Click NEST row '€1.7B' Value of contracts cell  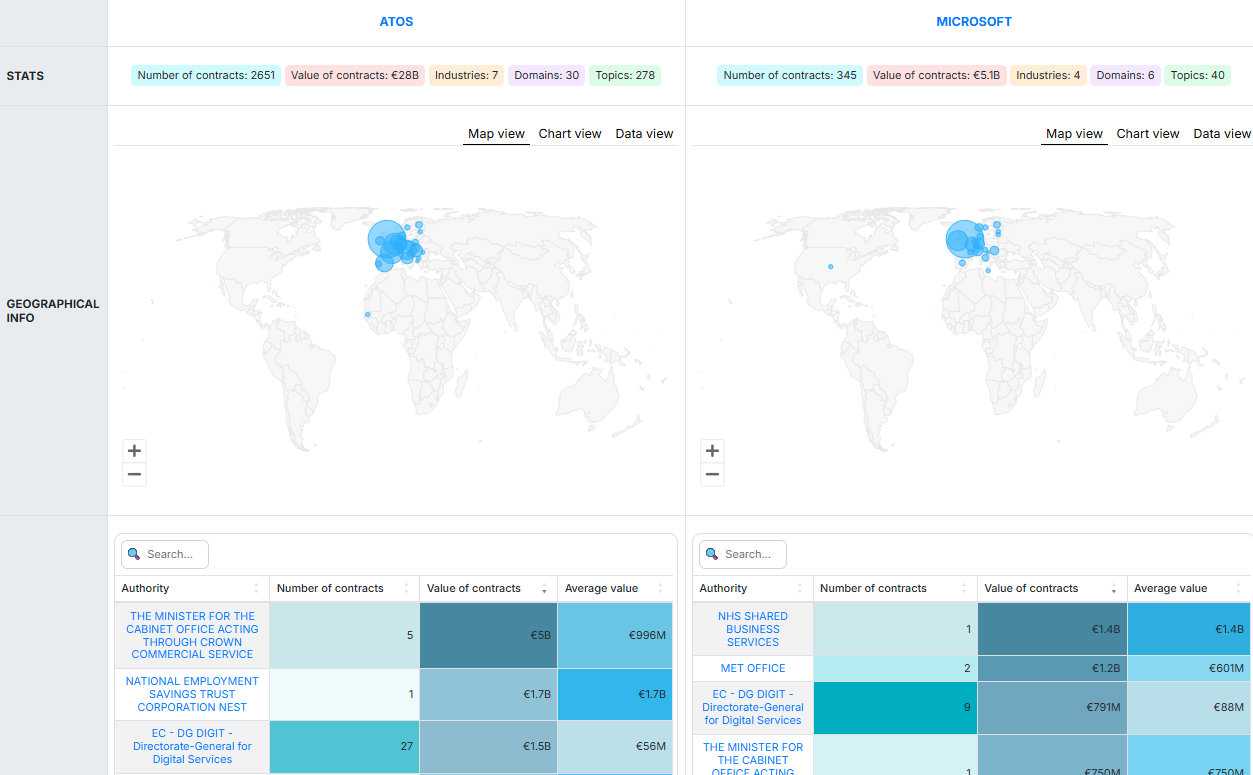488,694
